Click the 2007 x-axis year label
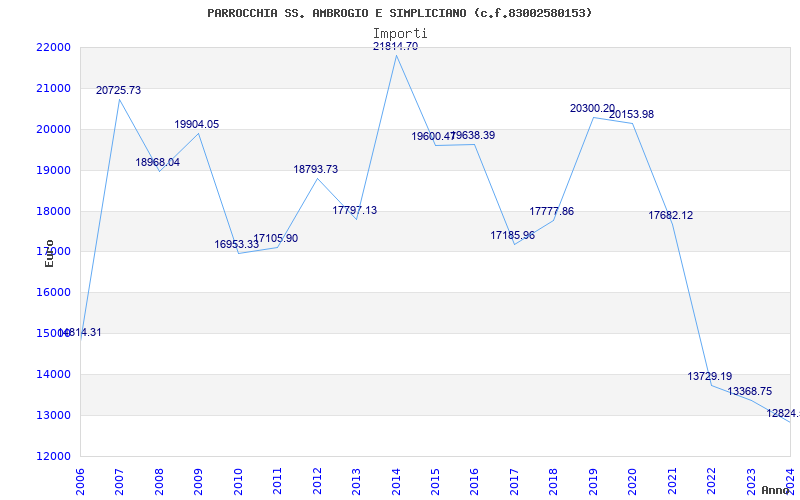The width and height of the screenshot is (800, 500). click(x=119, y=481)
